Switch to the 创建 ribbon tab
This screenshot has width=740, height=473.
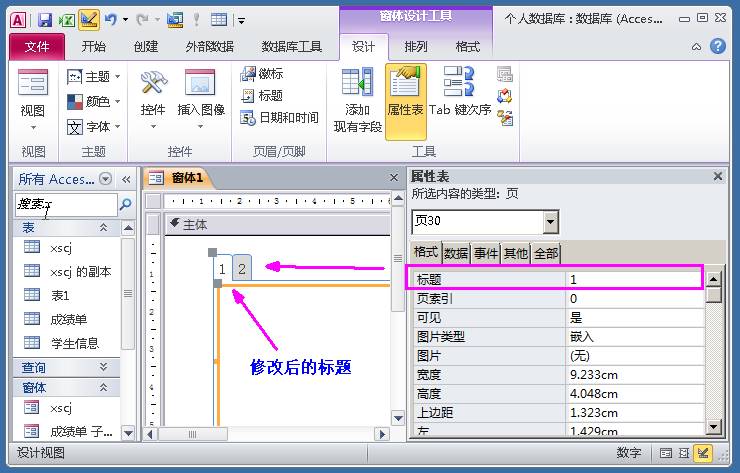[146, 46]
